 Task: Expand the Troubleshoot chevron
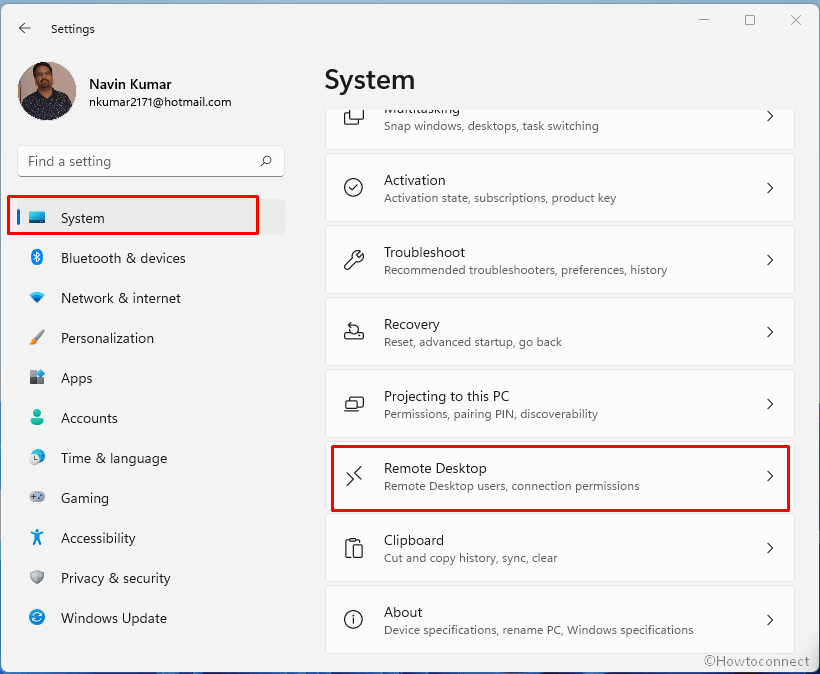(x=770, y=260)
